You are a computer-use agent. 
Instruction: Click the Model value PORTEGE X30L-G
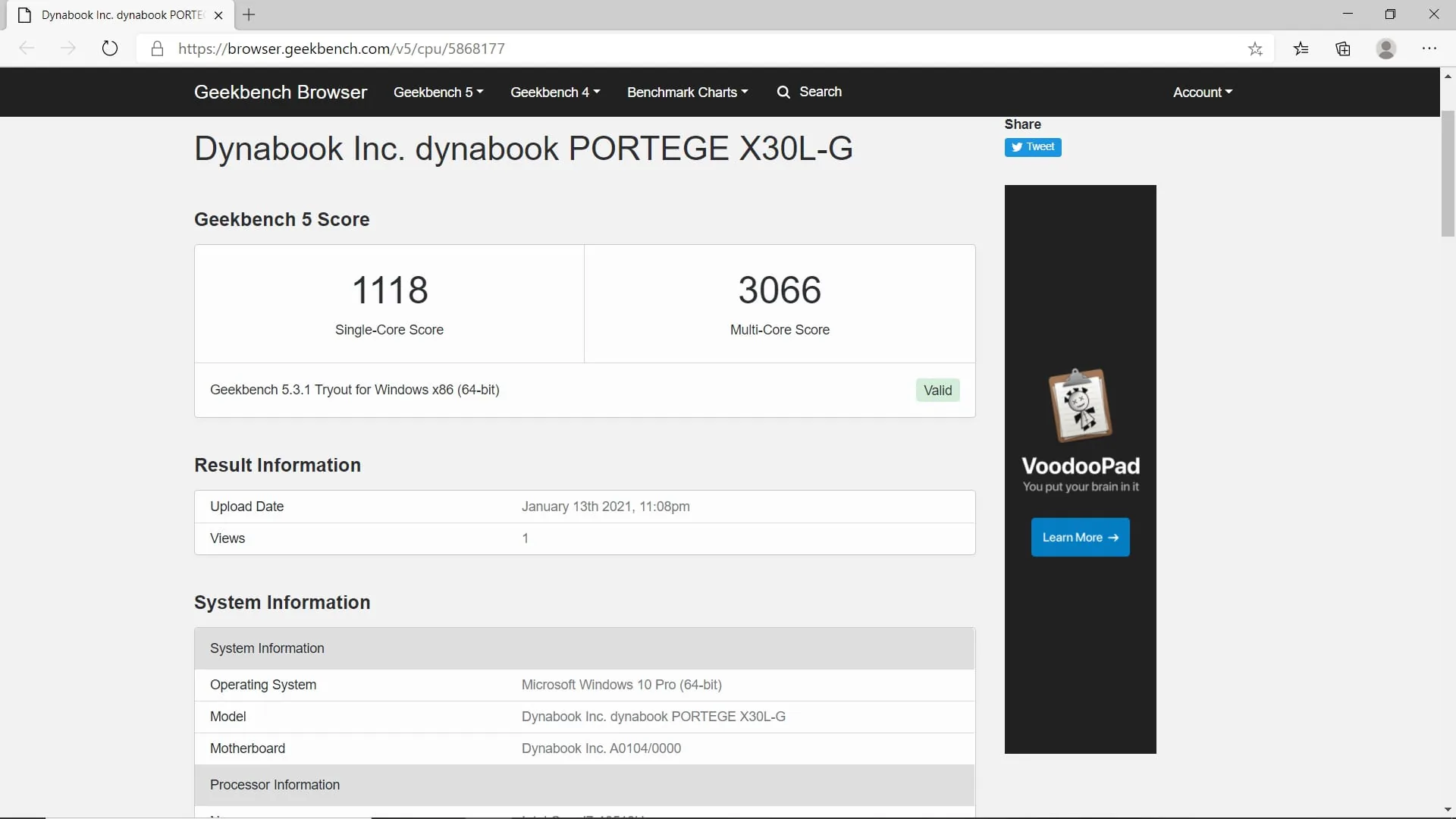point(653,717)
